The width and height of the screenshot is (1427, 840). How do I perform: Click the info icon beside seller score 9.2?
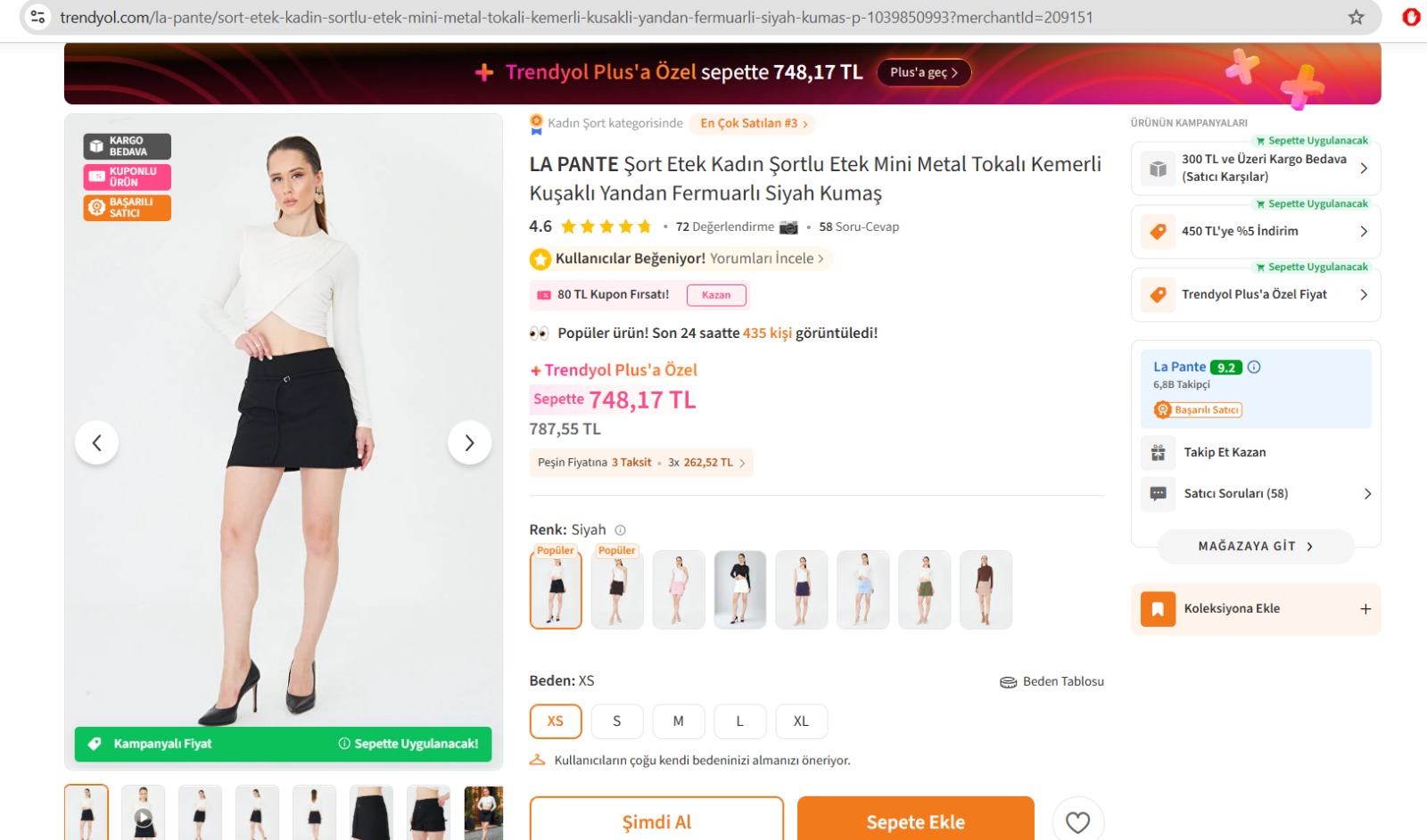click(1254, 366)
